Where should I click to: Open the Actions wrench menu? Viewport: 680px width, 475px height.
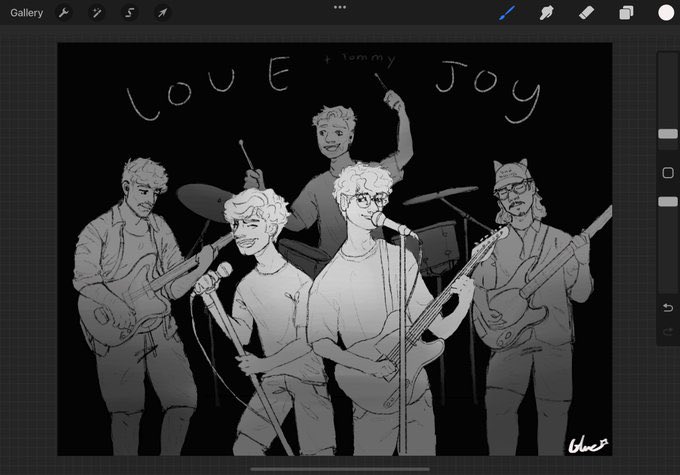64,13
